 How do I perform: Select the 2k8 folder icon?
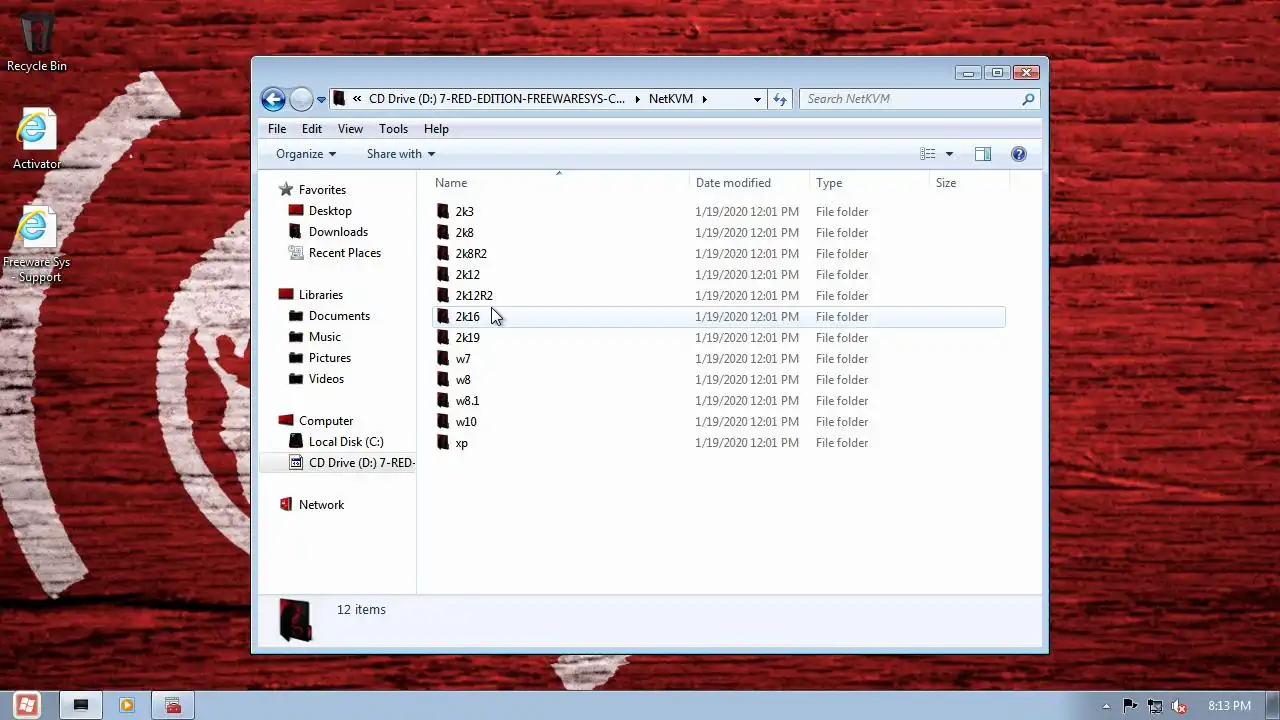(443, 232)
